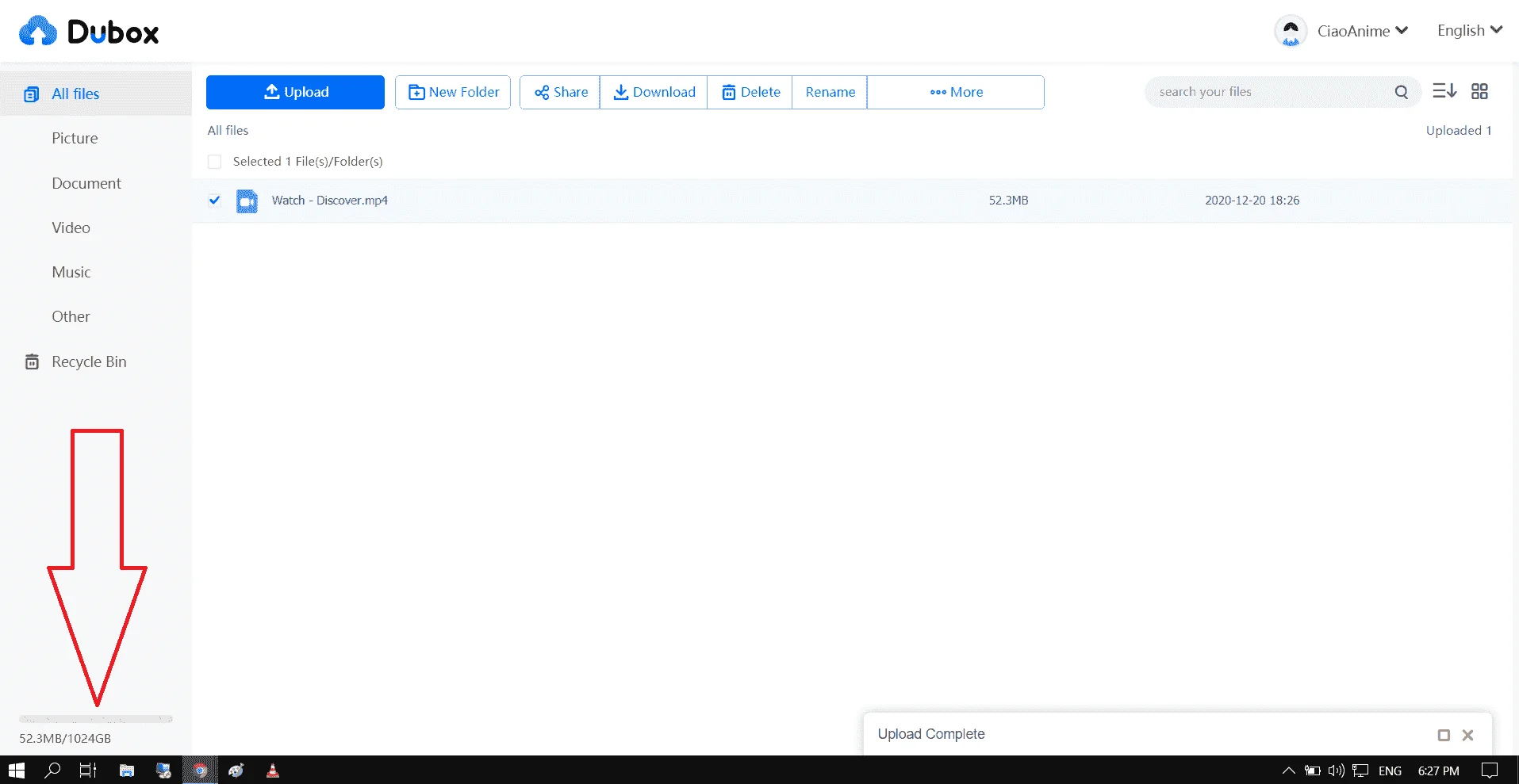1519x784 pixels.
Task: Click the Share icon in toolbar
Action: click(x=542, y=93)
